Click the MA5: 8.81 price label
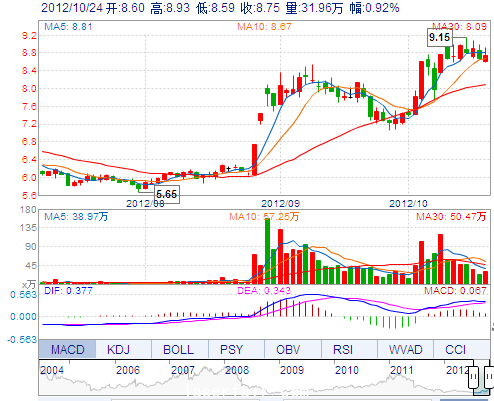Screen dimensions: 494x401 pyautogui.click(x=68, y=27)
